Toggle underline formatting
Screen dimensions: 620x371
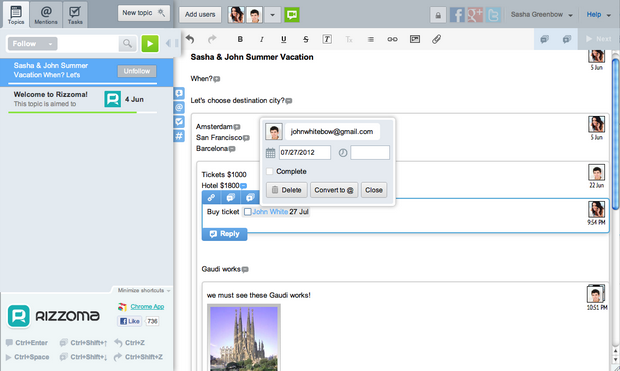tap(284, 39)
